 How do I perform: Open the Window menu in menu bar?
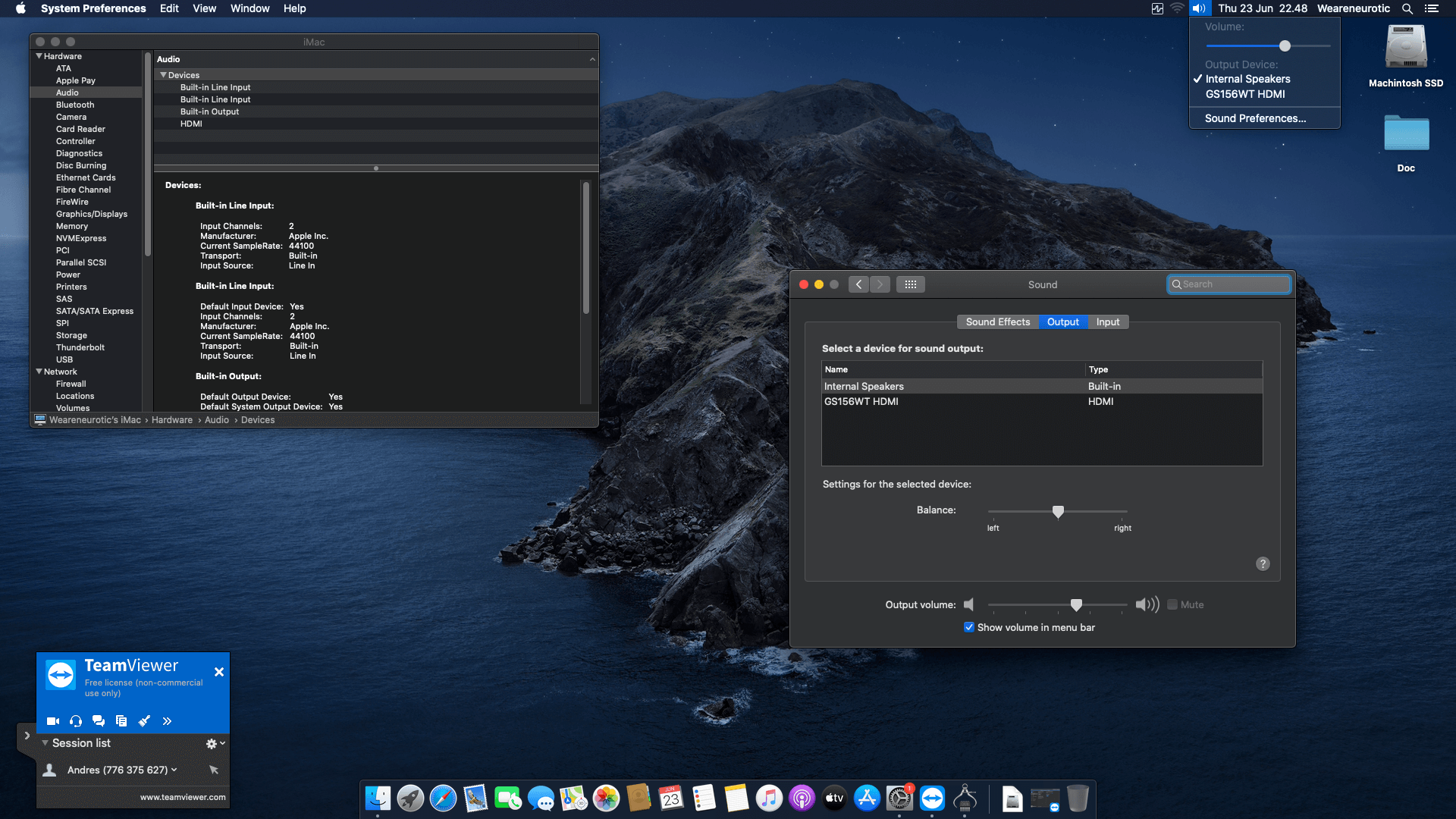(249, 8)
